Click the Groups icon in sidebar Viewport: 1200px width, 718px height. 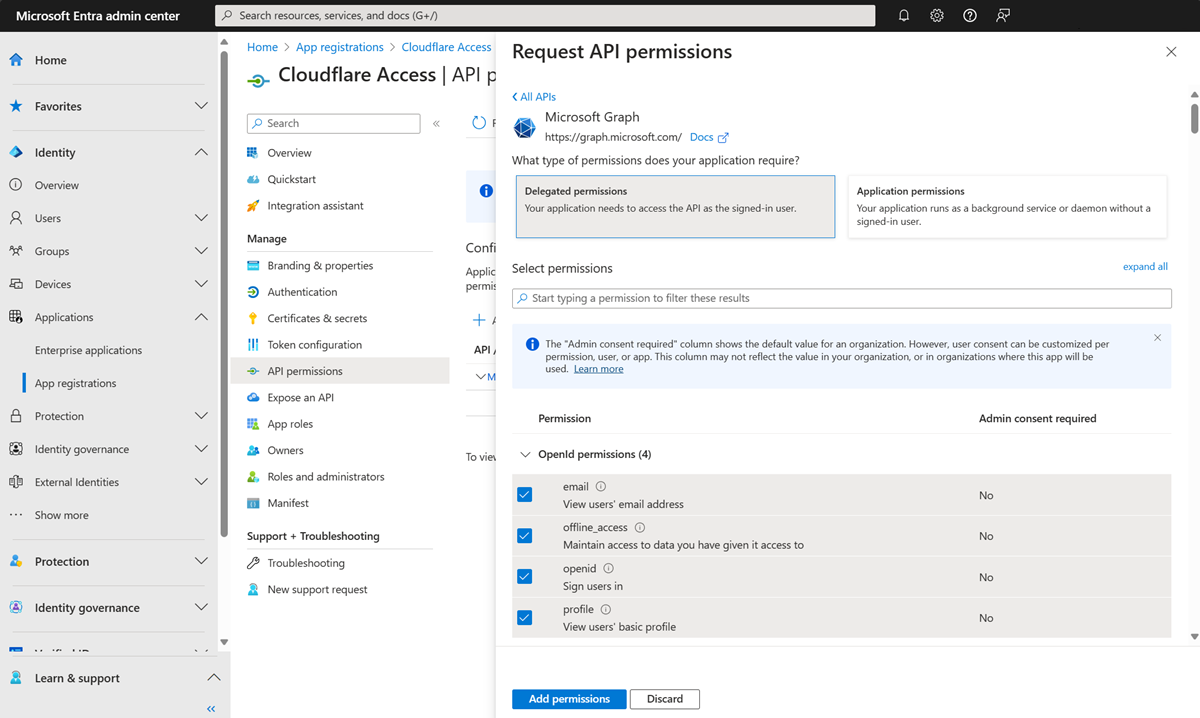pyautogui.click(x=16, y=251)
